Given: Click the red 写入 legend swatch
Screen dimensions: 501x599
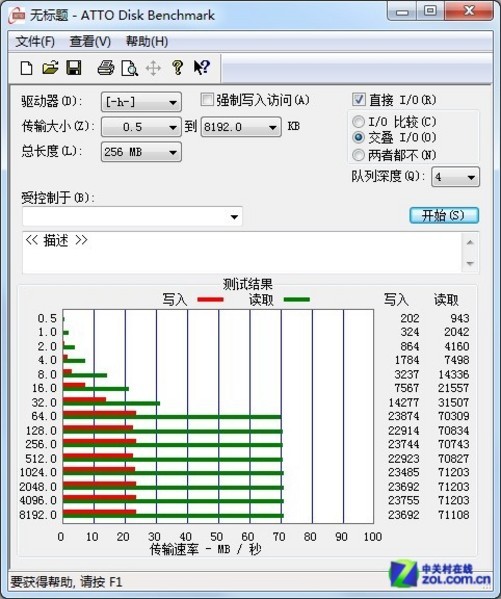Looking at the screenshot, I should coord(210,300).
